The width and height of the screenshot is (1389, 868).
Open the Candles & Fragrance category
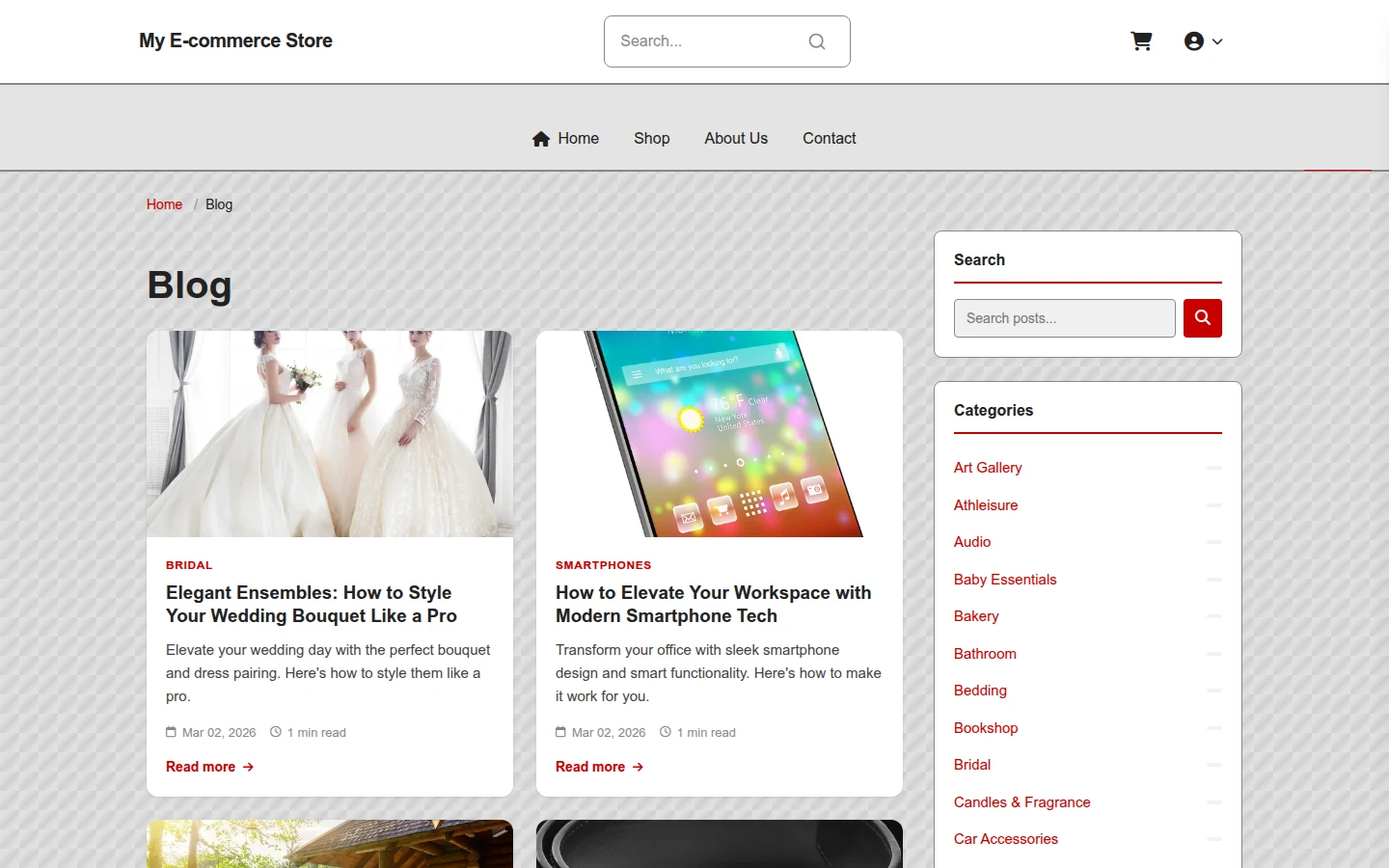point(1022,802)
